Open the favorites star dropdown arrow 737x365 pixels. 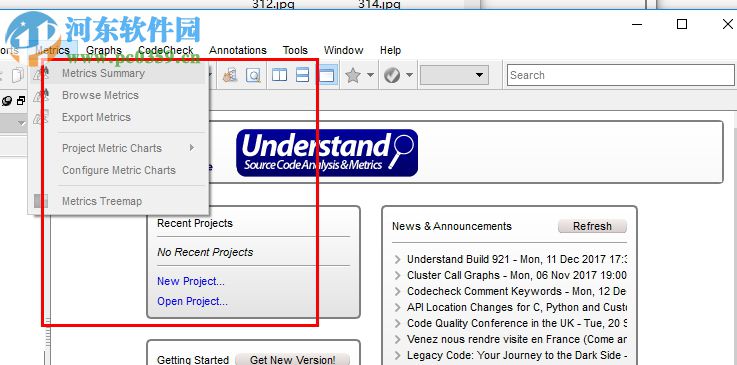tap(370, 75)
